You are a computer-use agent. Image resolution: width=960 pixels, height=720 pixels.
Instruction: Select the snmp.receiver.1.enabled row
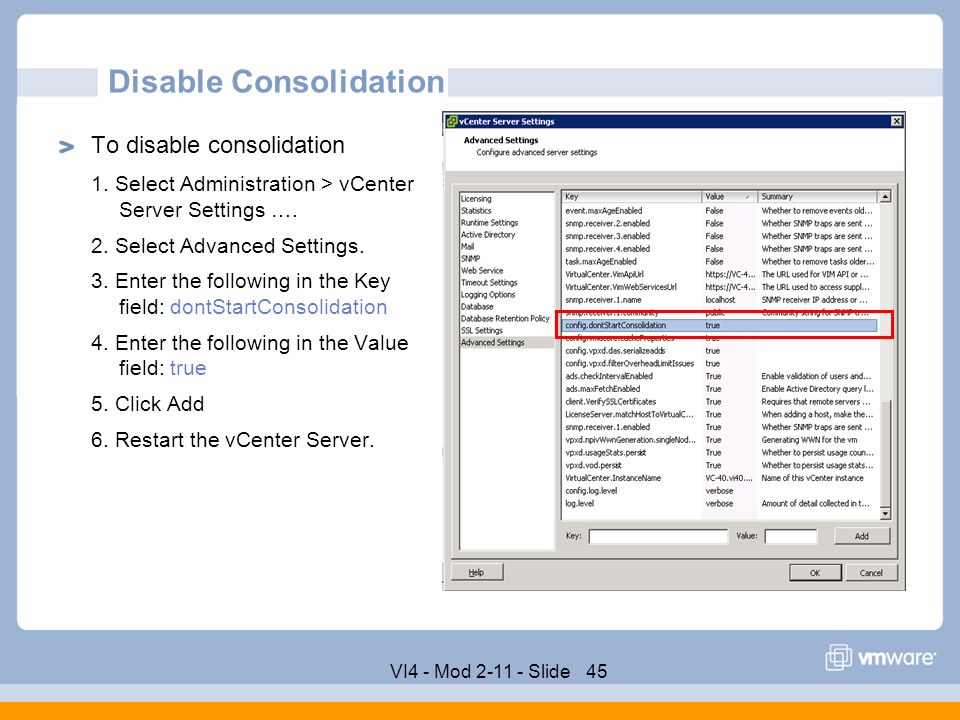pyautogui.click(x=720, y=427)
